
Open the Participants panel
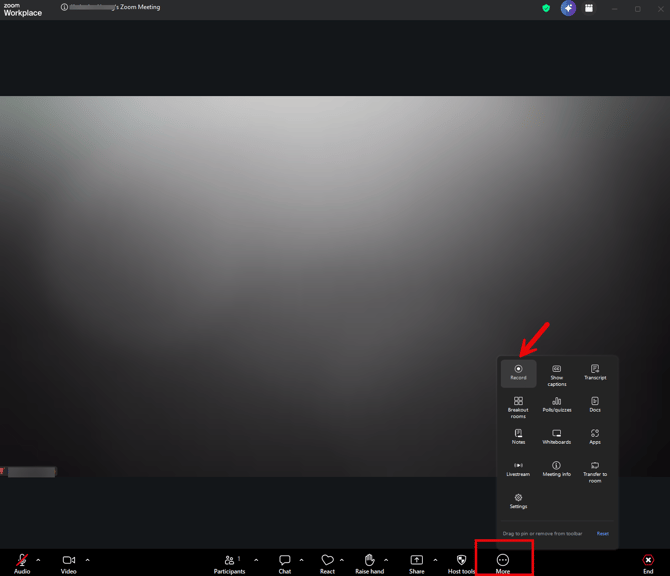(229, 562)
